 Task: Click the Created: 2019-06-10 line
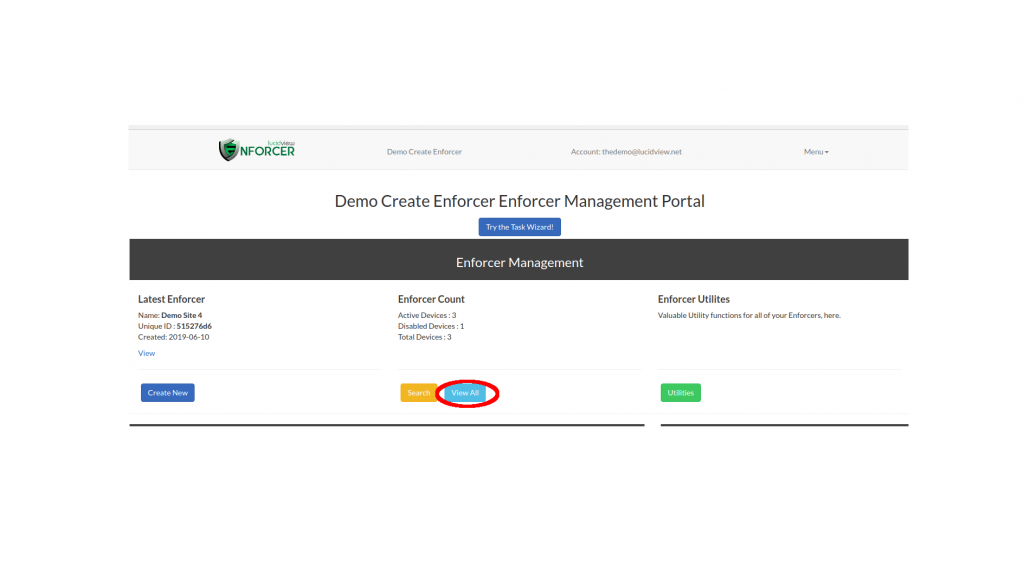click(x=174, y=338)
